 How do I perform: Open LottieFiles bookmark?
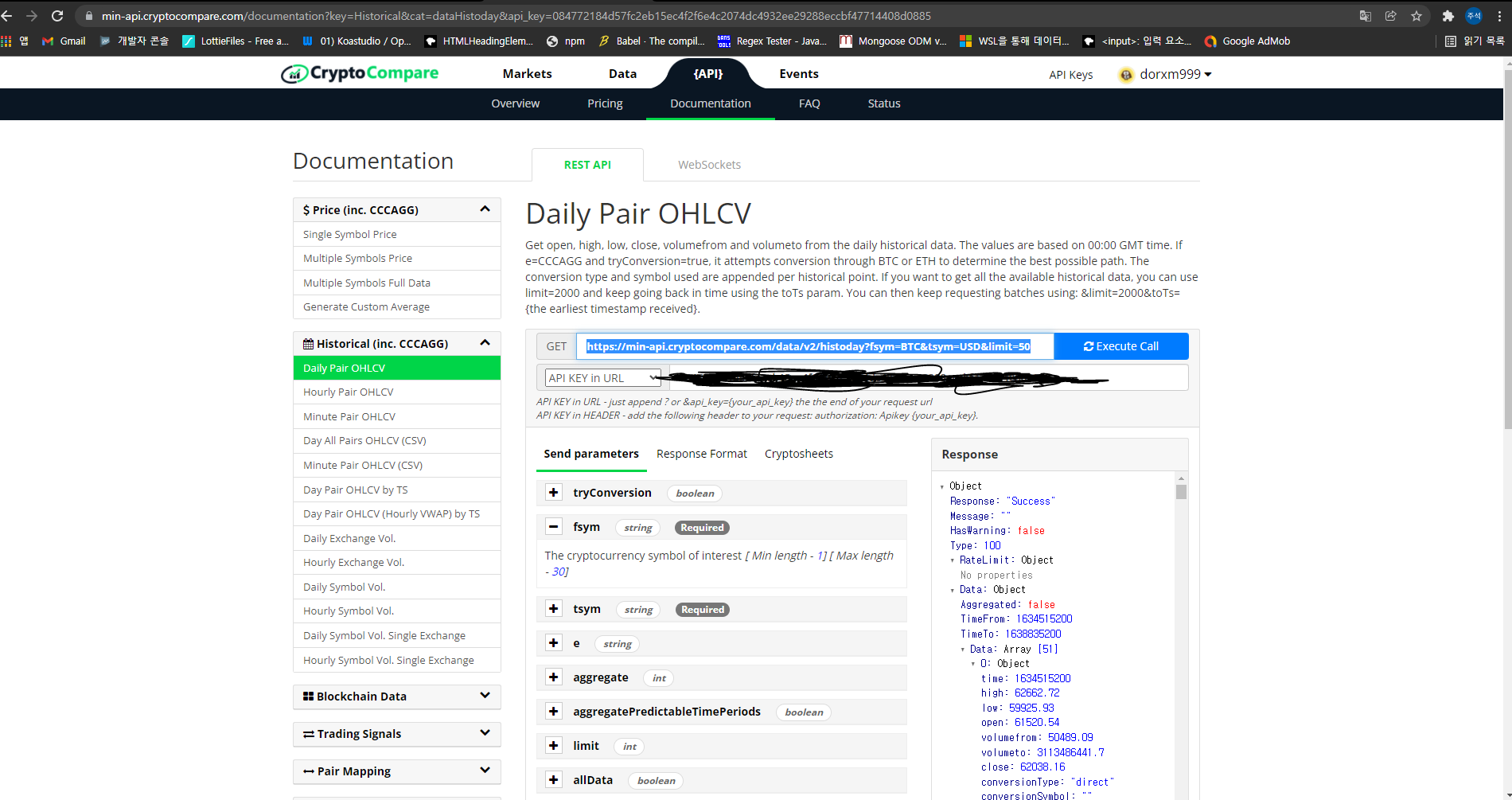(x=236, y=41)
